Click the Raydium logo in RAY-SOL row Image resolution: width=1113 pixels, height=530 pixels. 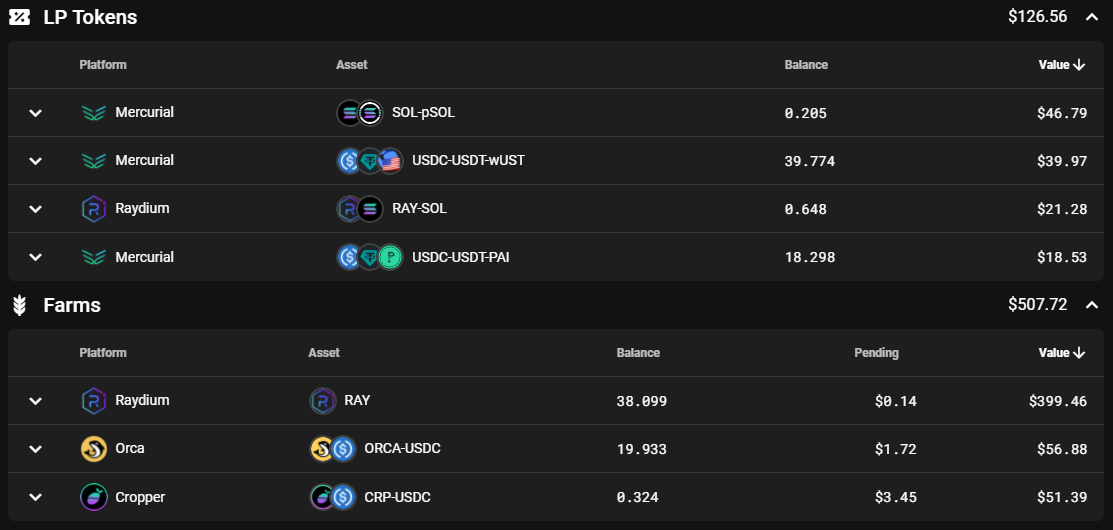(x=93, y=209)
